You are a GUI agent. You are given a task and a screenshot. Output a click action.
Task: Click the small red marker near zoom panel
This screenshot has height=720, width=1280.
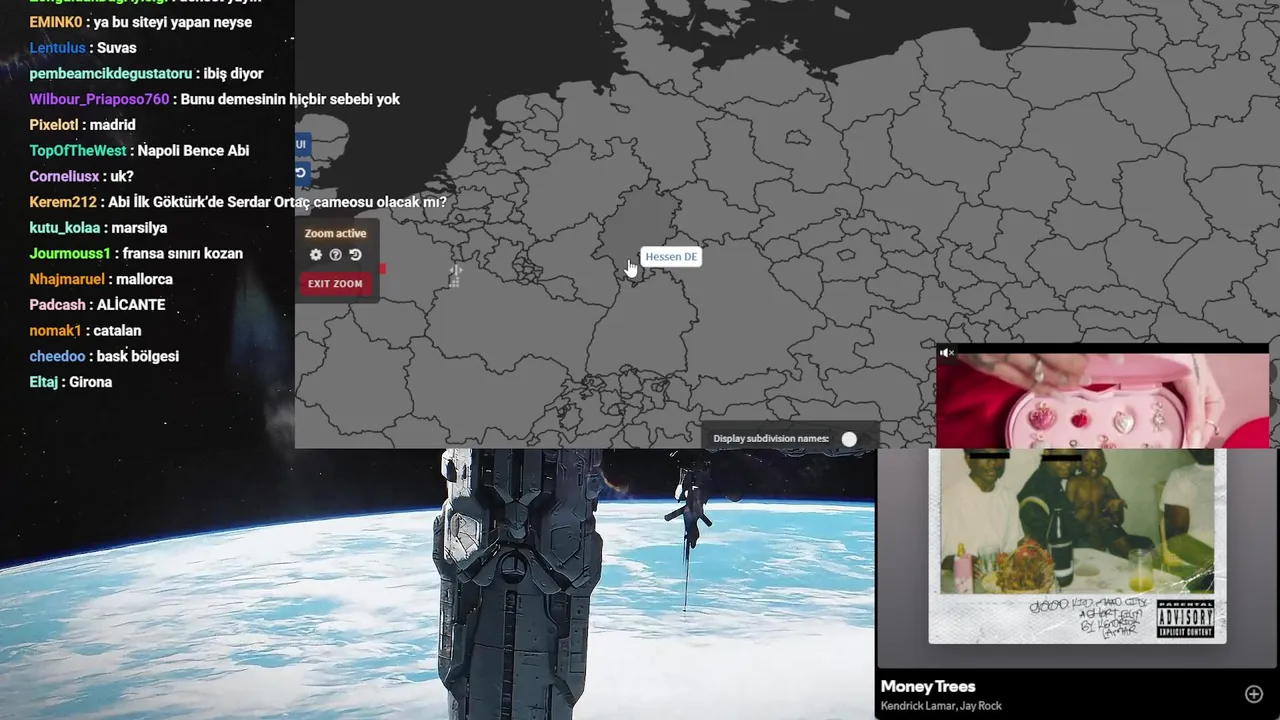click(383, 268)
